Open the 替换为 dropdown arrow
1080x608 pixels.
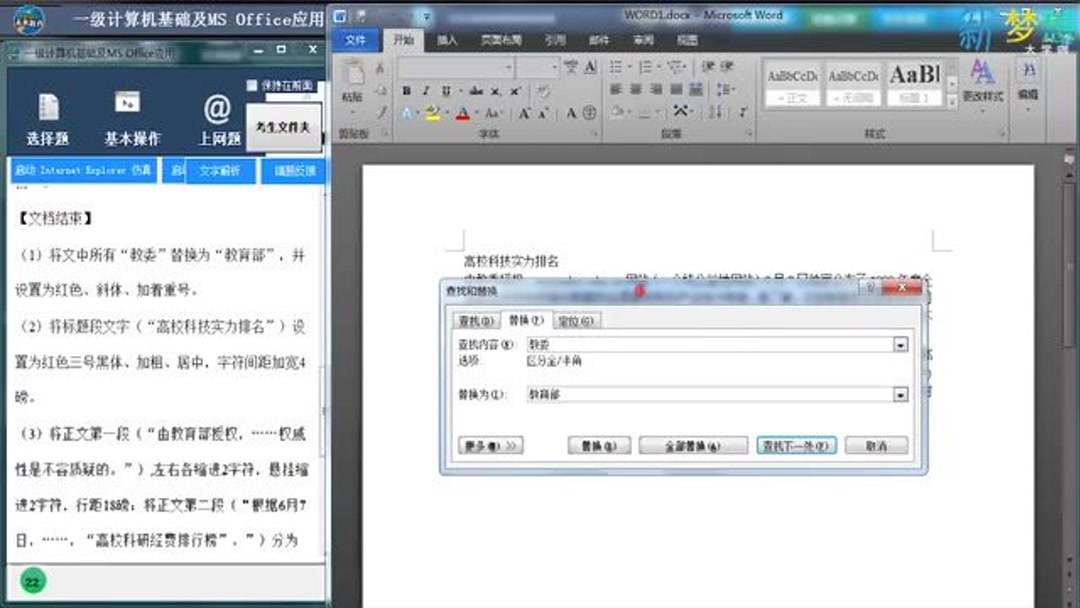(901, 394)
